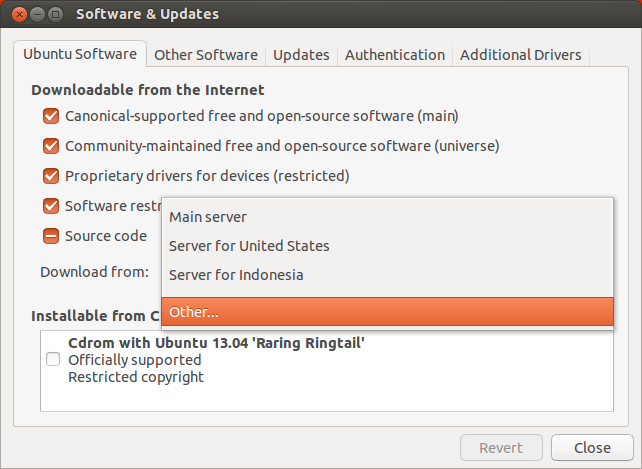Open the Additional Drivers tab
This screenshot has height=469, width=642.
click(x=521, y=55)
